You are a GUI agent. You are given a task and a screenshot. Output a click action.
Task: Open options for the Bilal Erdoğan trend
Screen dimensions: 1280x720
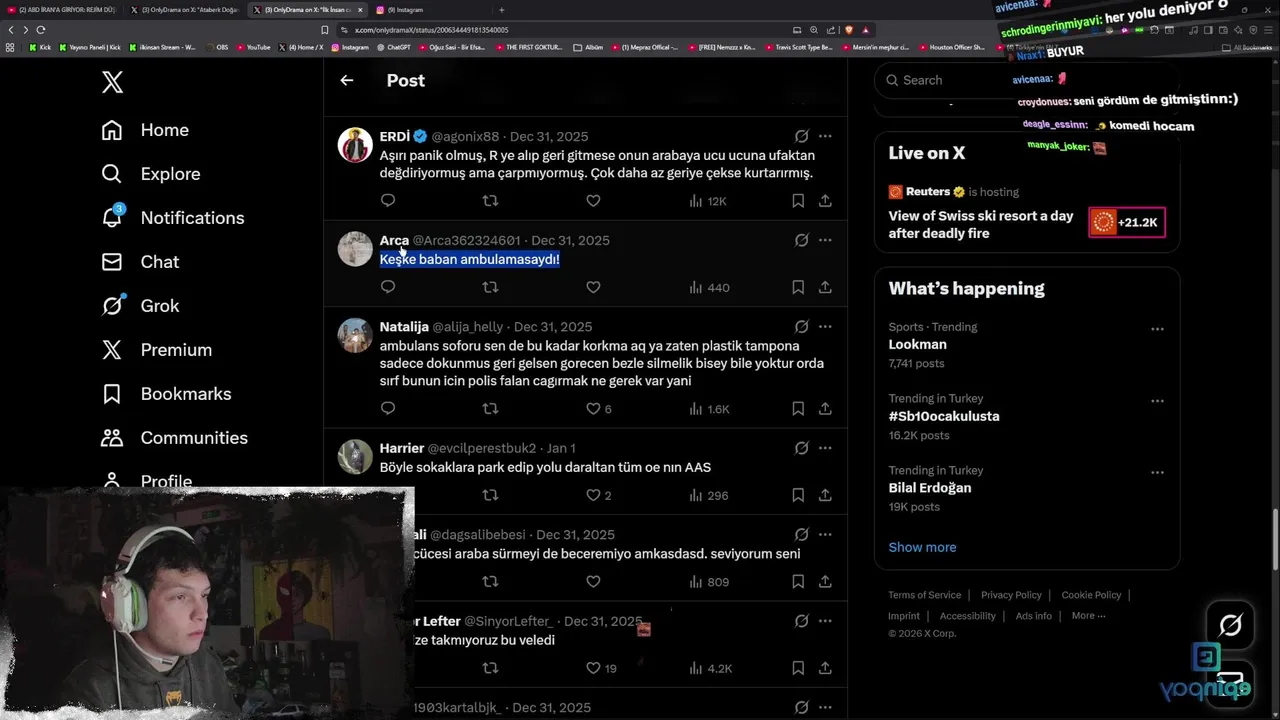coord(1157,472)
